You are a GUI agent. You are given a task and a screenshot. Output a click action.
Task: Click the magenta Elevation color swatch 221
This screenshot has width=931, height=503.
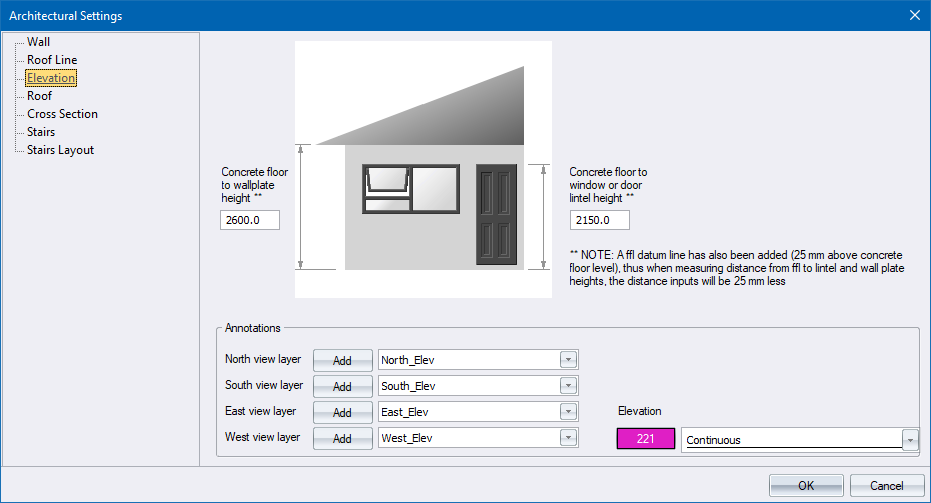(646, 439)
